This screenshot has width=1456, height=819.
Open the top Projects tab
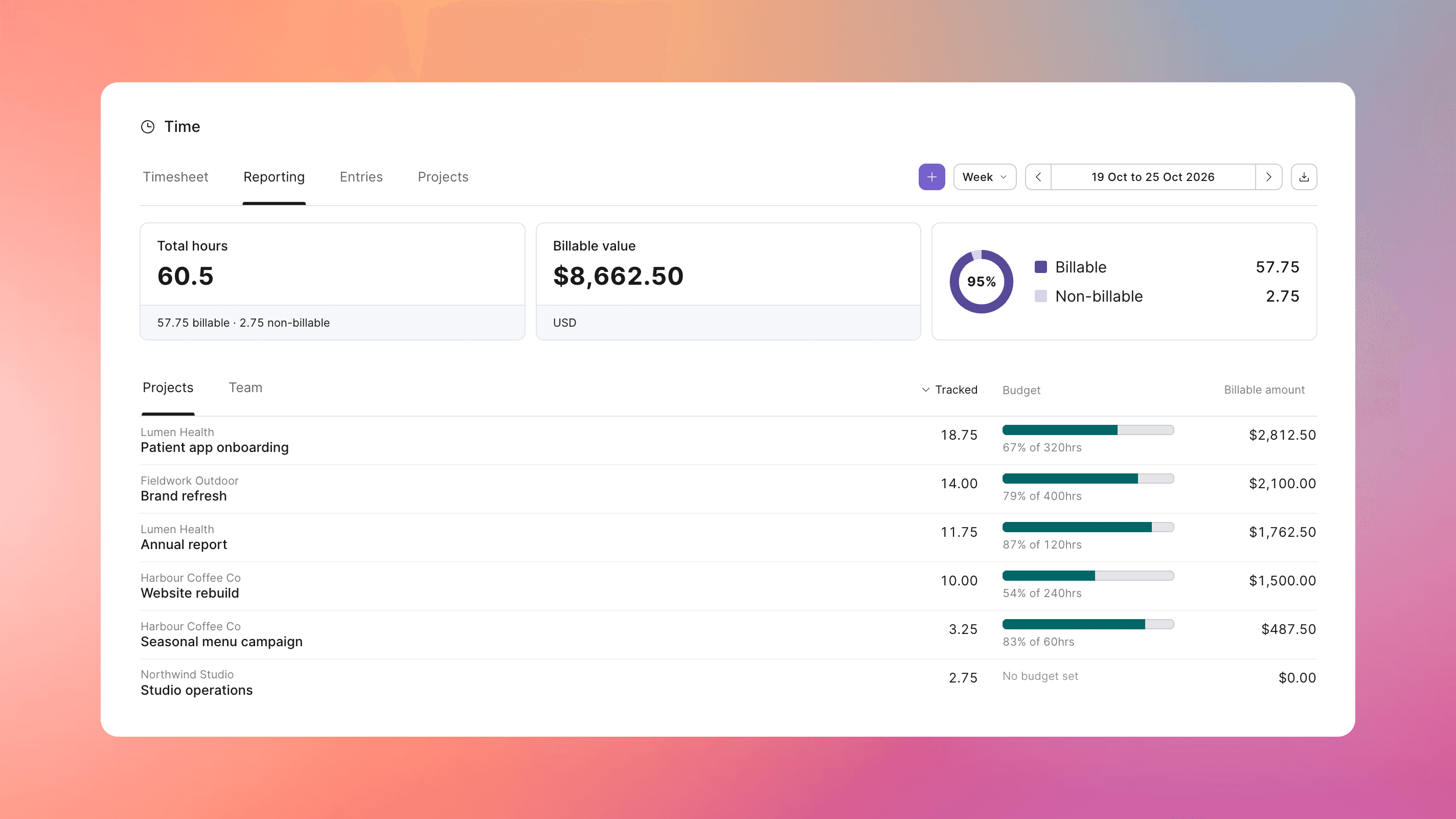[x=443, y=177]
